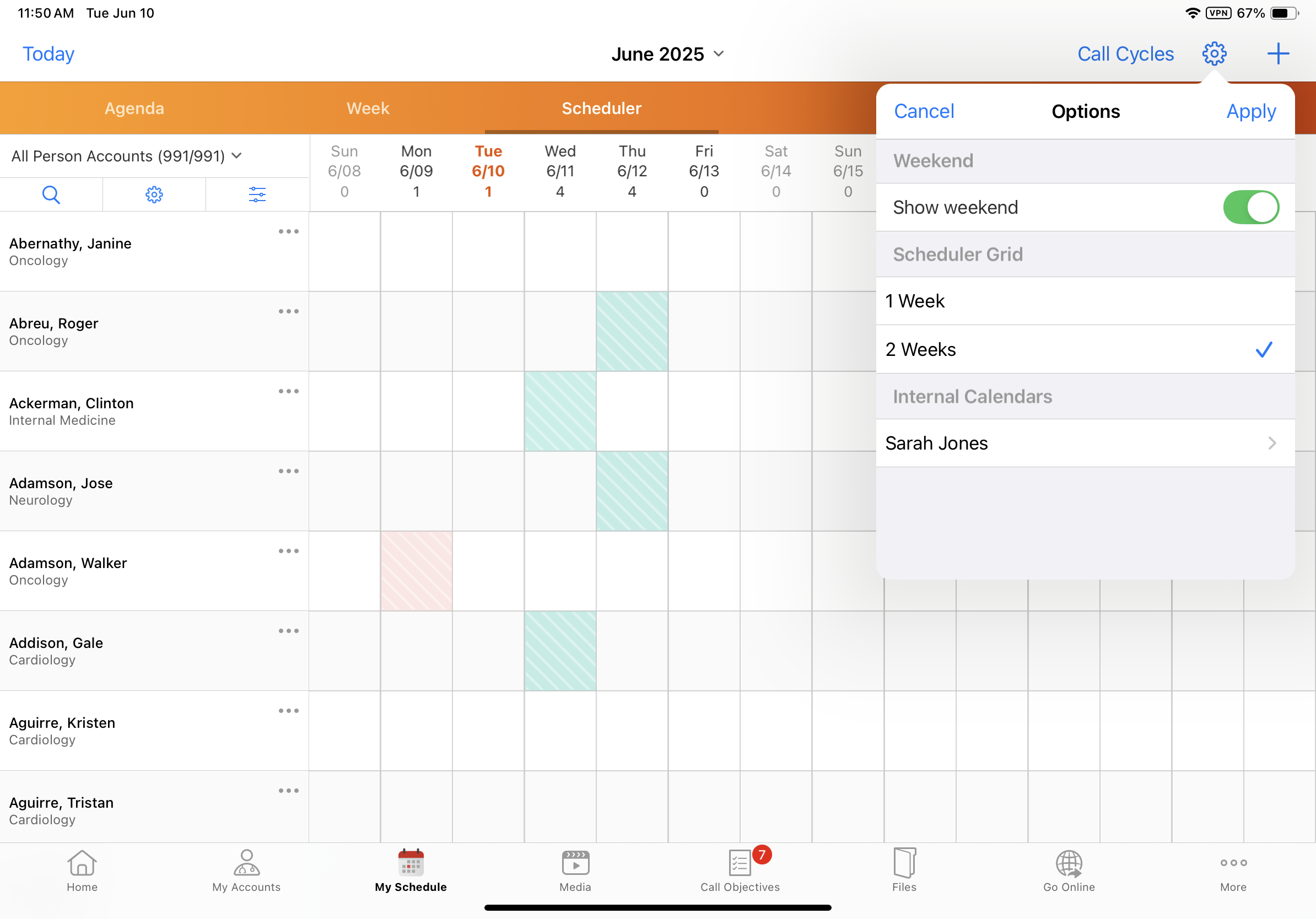This screenshot has width=1316, height=919.
Task: Toggle the Show weekend switch
Action: click(x=1250, y=207)
